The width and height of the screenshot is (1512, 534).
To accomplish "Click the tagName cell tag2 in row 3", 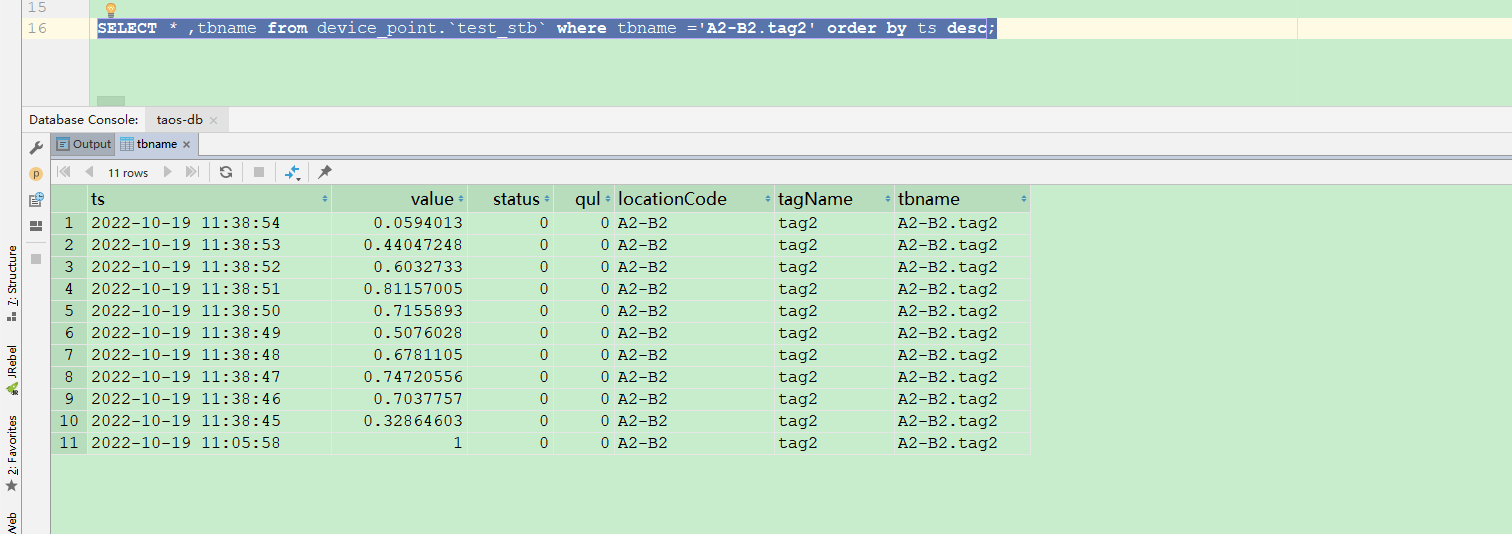I will (834, 267).
